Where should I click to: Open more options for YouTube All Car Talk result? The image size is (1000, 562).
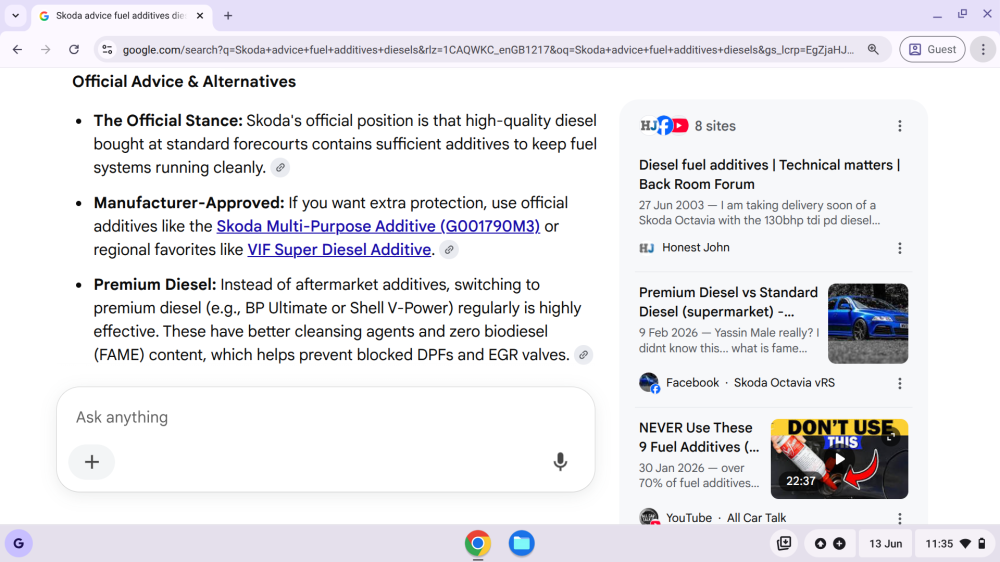click(x=899, y=519)
